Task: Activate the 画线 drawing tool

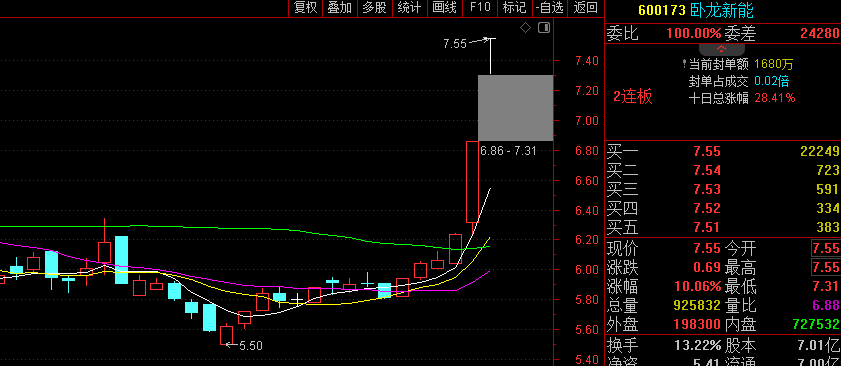Action: point(445,8)
